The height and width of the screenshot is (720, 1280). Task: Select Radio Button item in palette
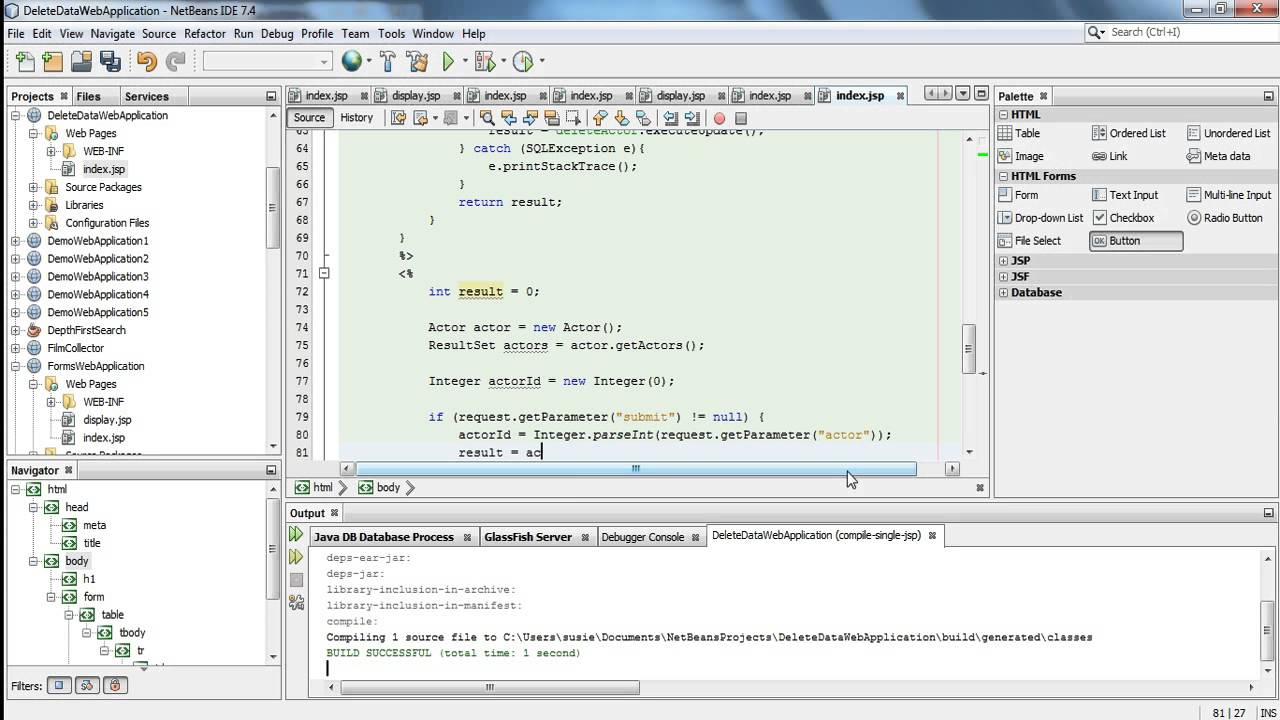point(1225,218)
